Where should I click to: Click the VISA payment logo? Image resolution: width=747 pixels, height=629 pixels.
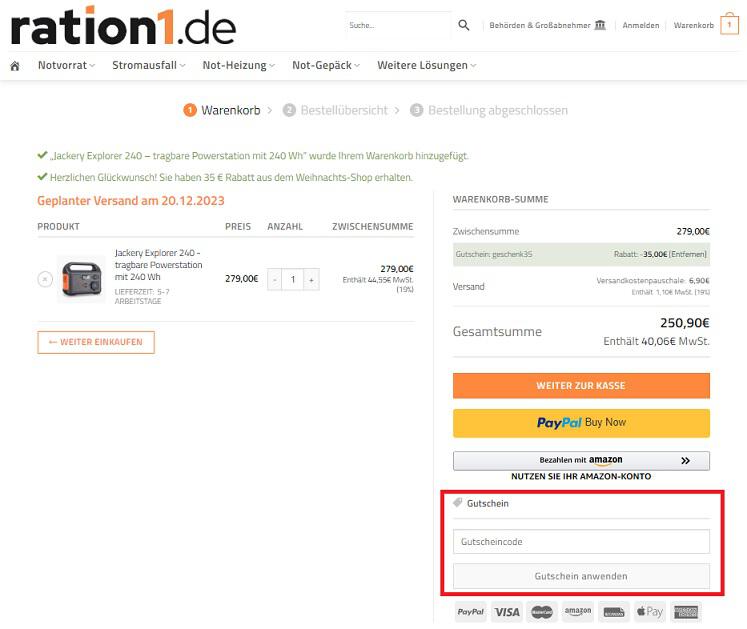tap(506, 612)
